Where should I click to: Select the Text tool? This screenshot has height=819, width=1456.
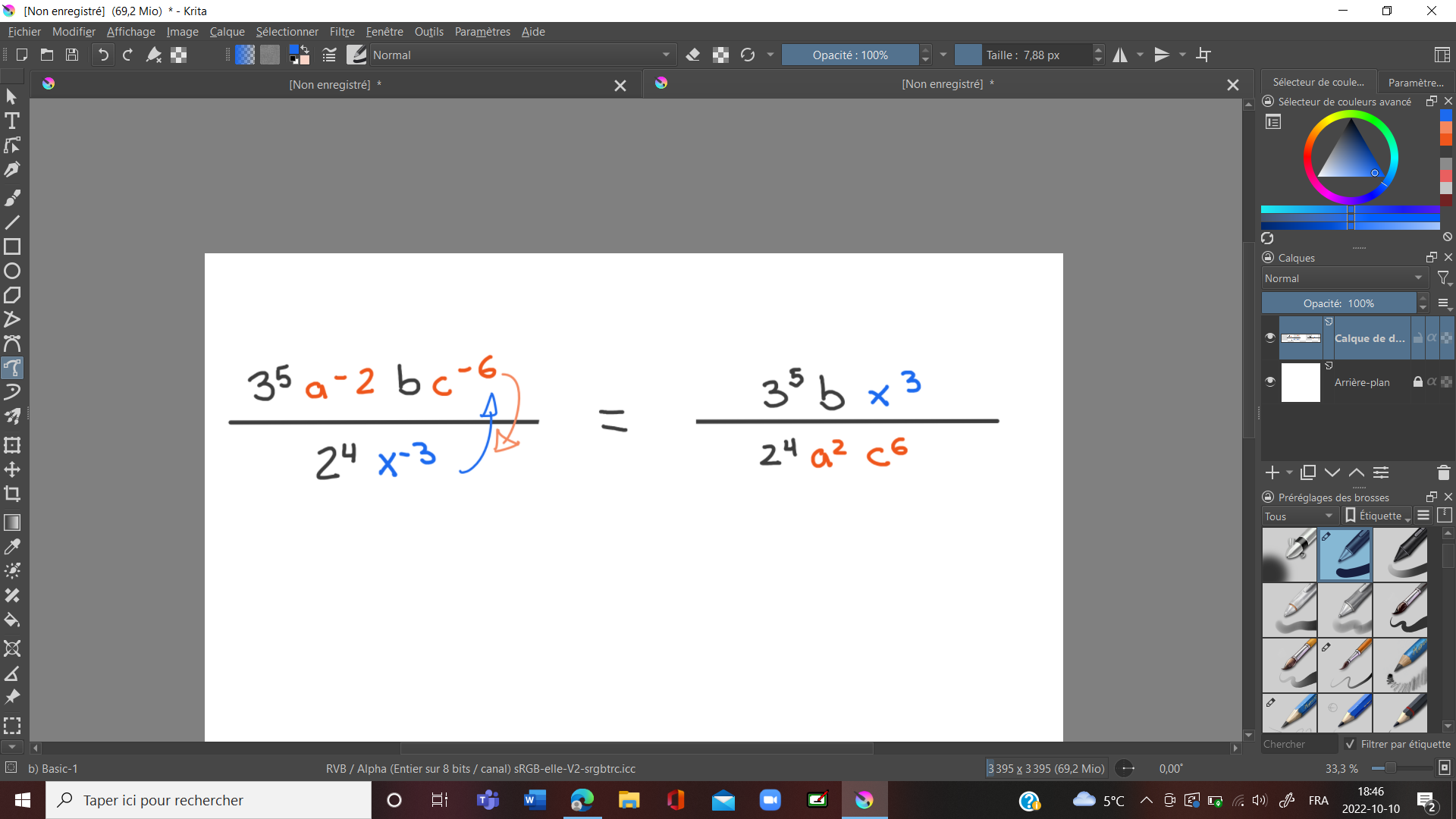point(12,121)
